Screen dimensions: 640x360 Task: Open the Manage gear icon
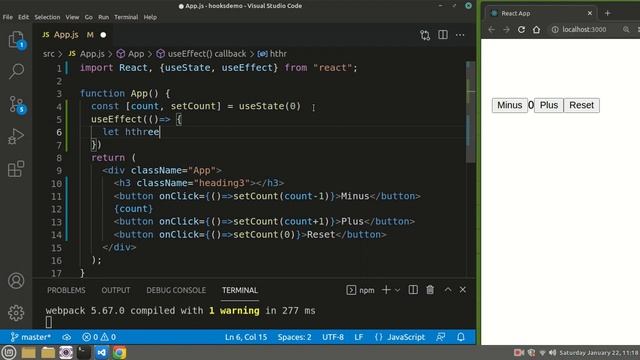16,313
